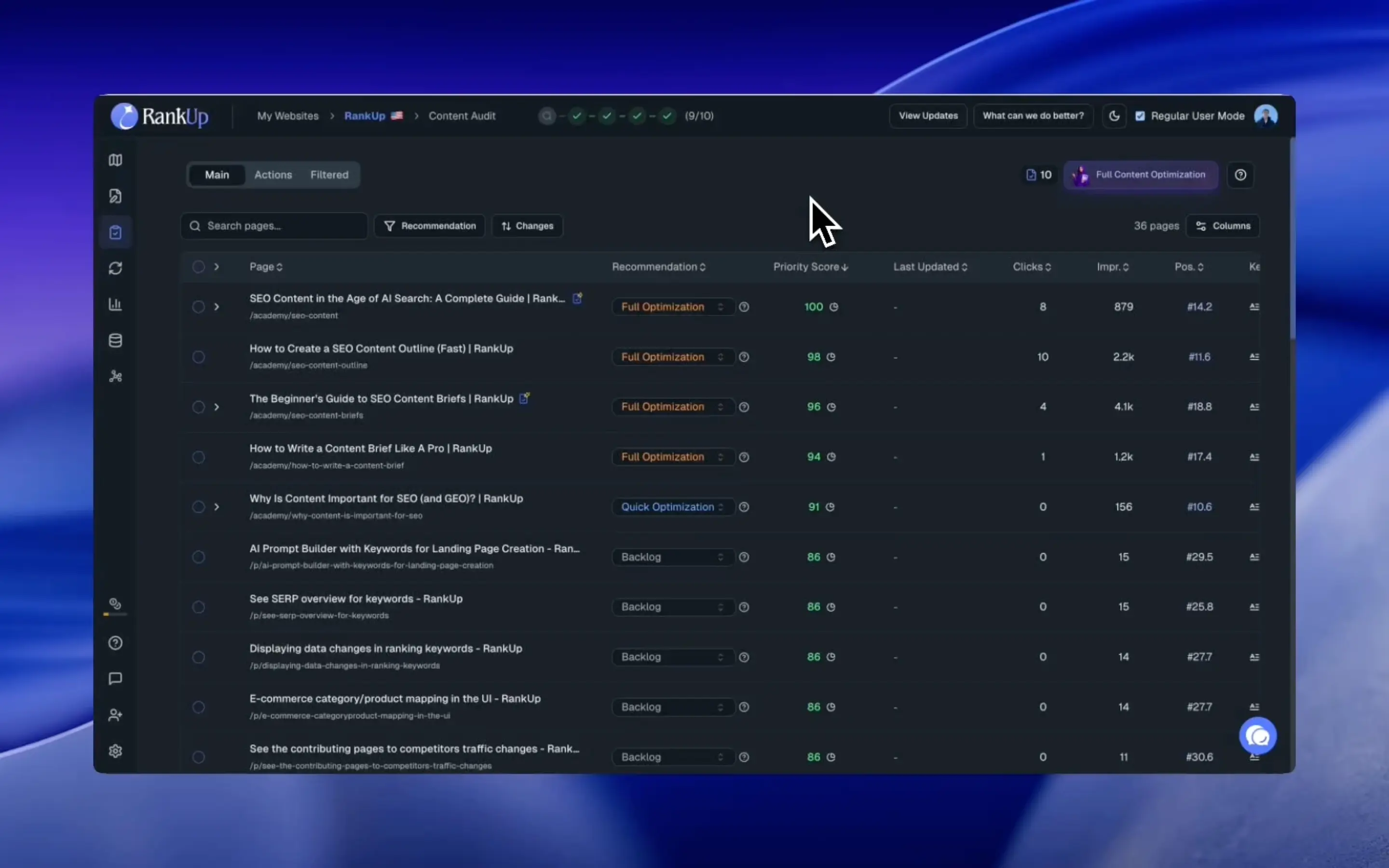
Task: Click the bar chart icon in the sidebar
Action: pos(115,304)
